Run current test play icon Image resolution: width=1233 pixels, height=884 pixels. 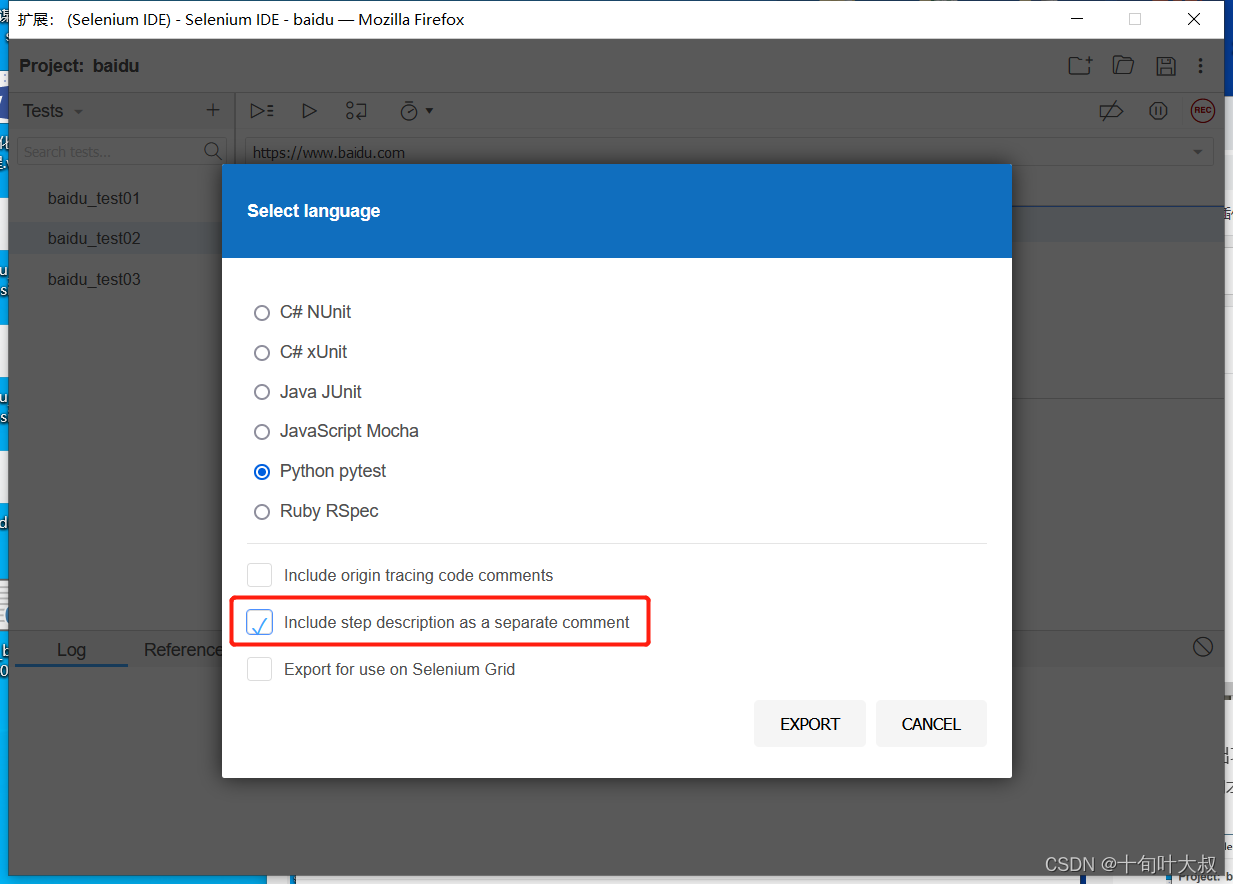(309, 111)
